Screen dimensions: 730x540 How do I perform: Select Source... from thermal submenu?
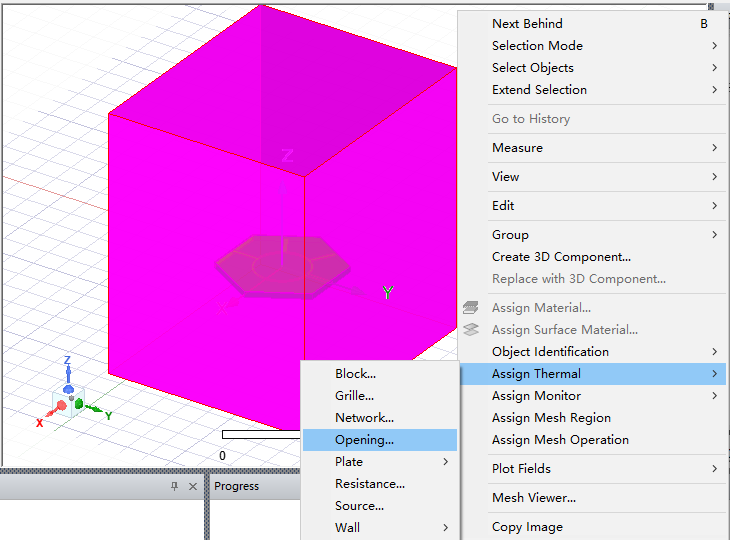click(x=359, y=506)
